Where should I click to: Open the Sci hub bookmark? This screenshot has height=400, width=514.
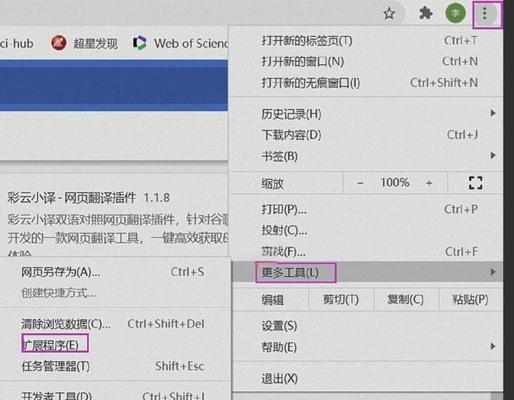click(17, 43)
